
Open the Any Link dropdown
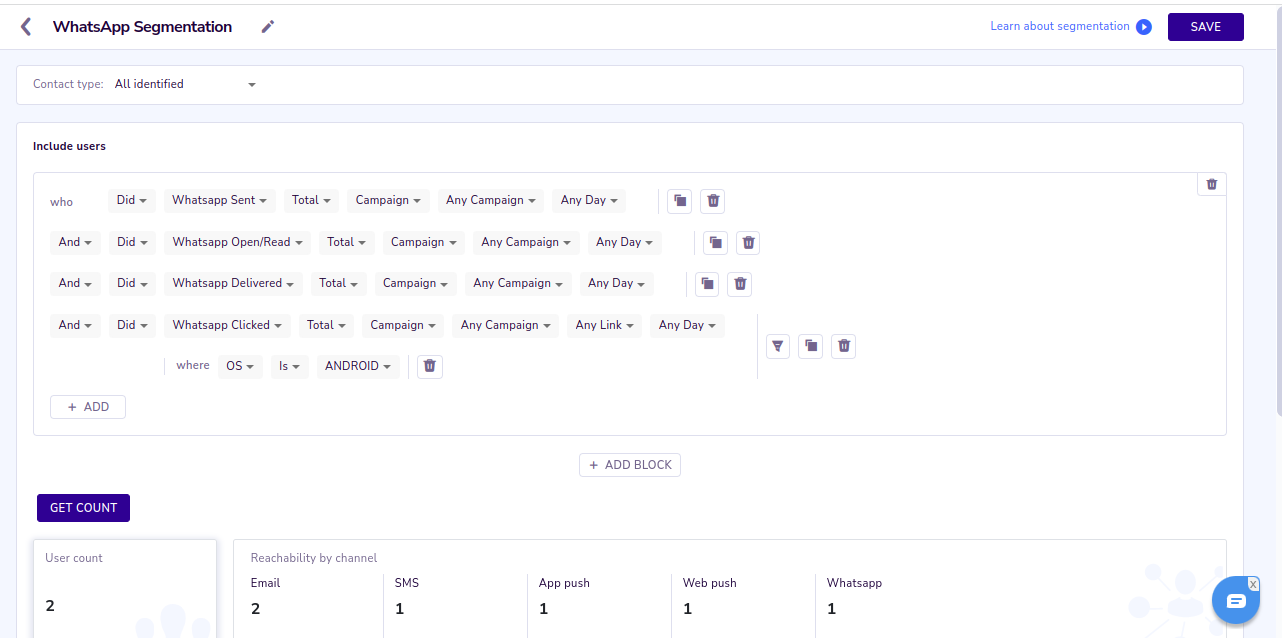[605, 326]
